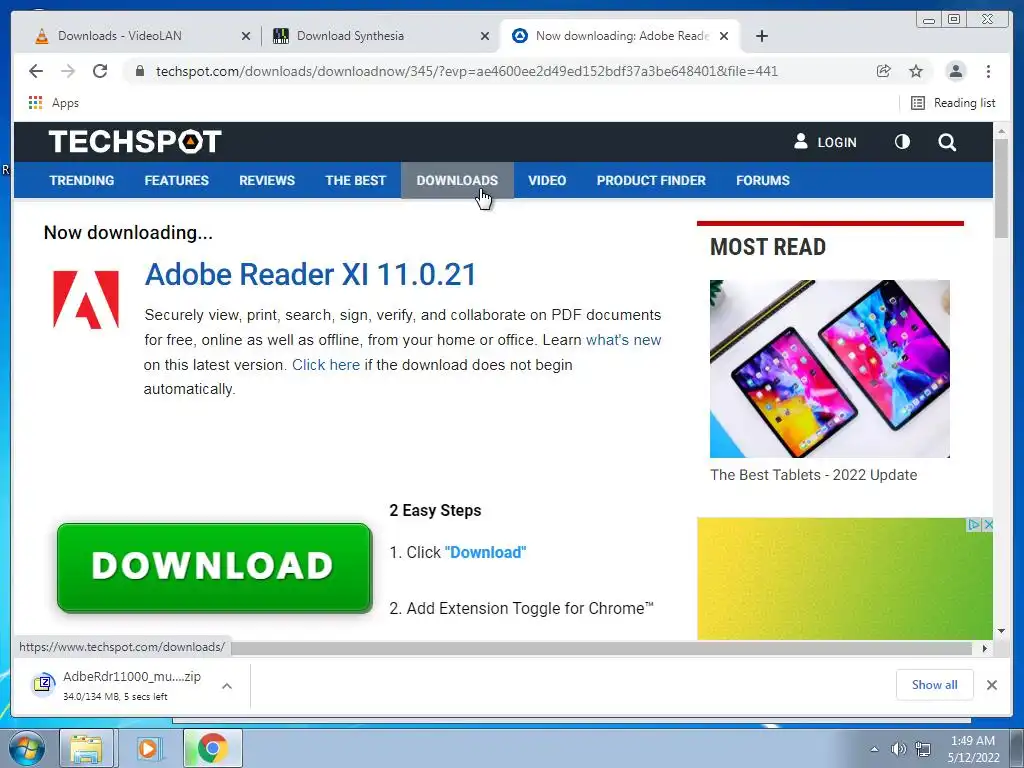Open the VIDEO nav section

[547, 180]
